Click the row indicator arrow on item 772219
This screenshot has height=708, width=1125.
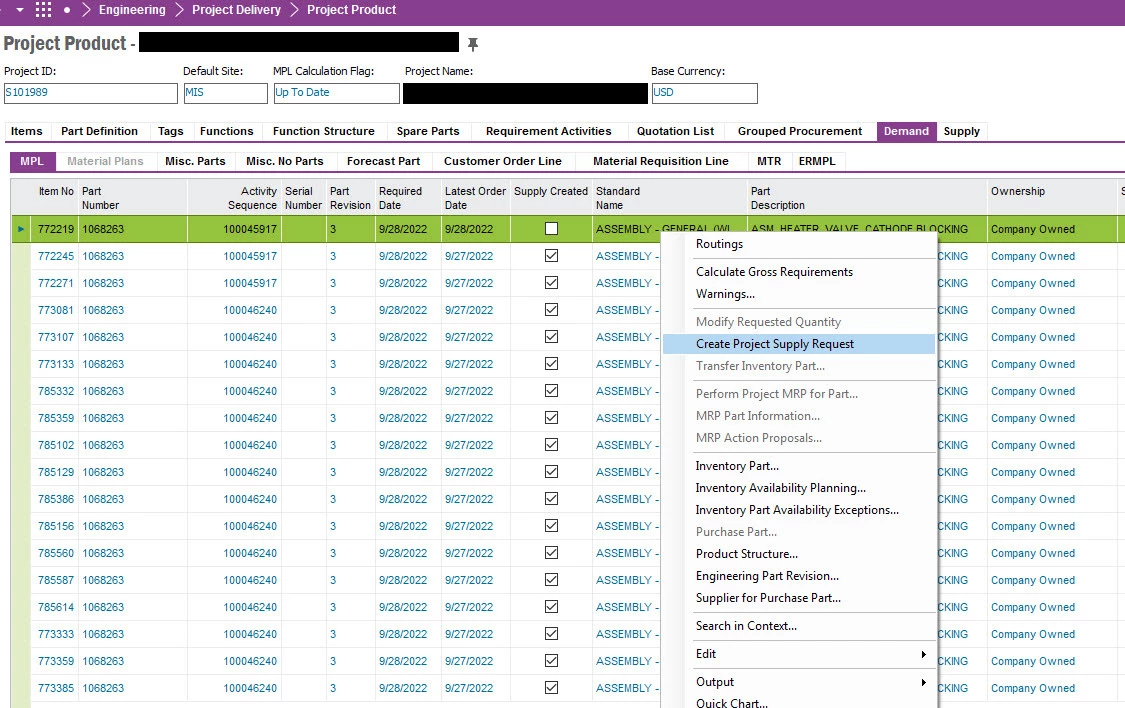(x=21, y=230)
